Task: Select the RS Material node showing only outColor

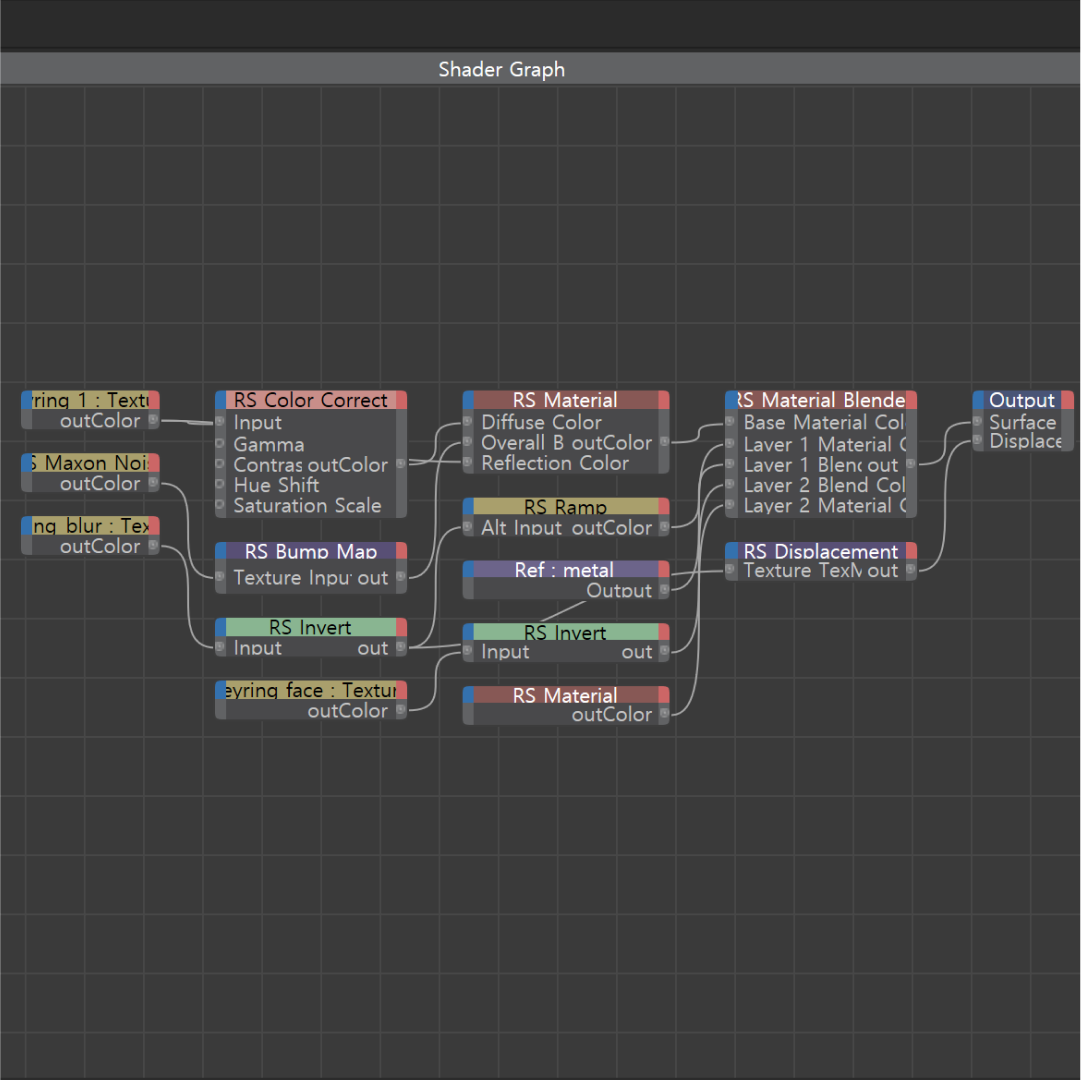Action: [565, 695]
